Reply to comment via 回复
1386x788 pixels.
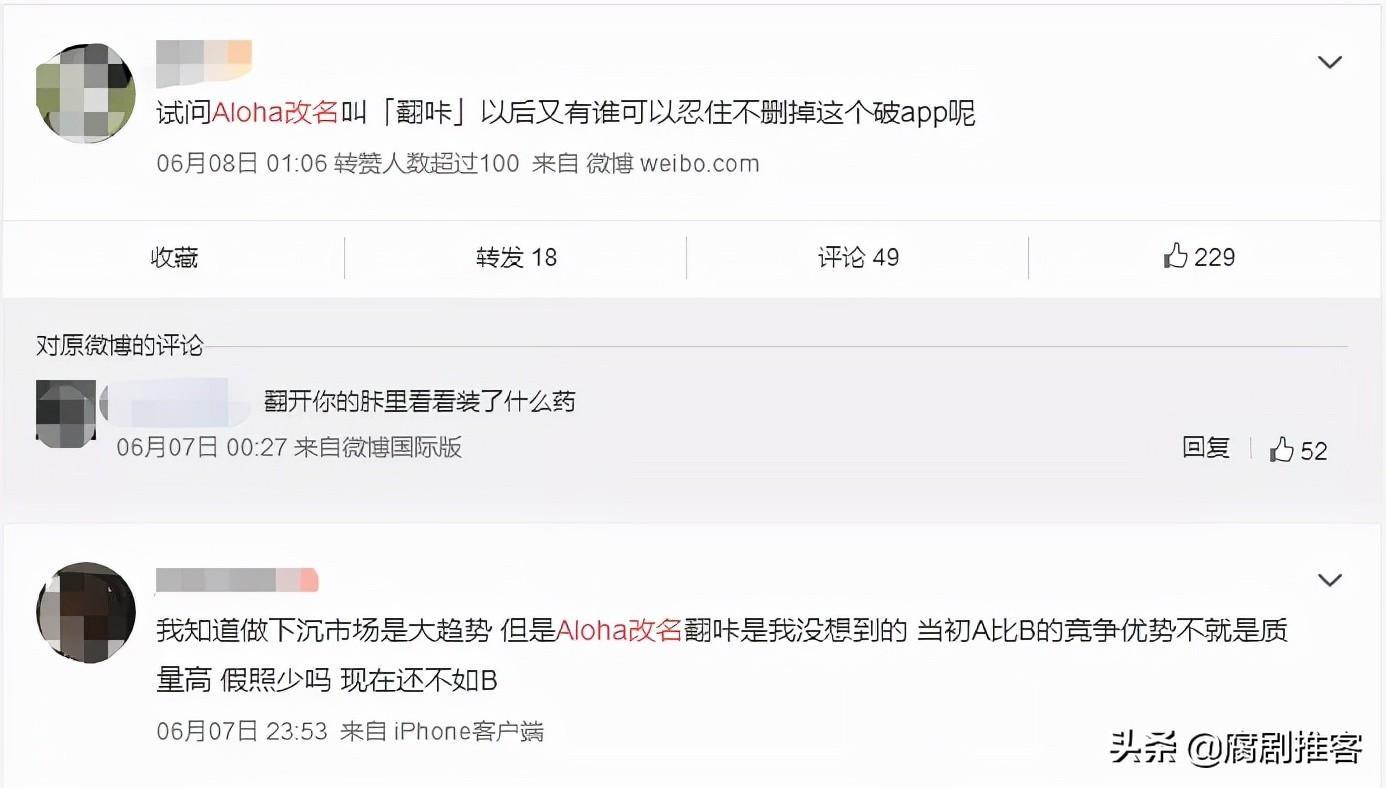click(x=1206, y=447)
